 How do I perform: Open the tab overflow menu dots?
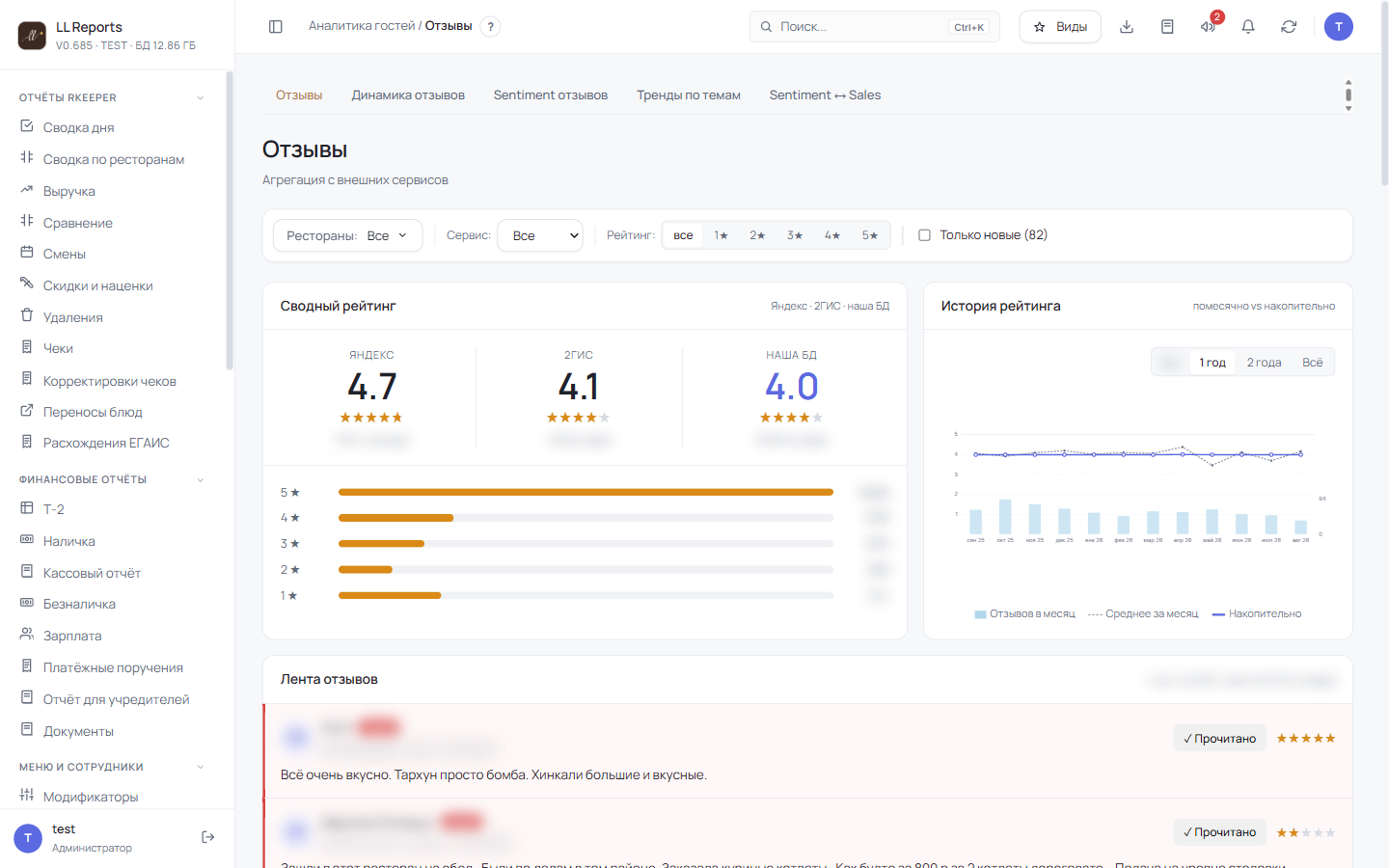1348,95
